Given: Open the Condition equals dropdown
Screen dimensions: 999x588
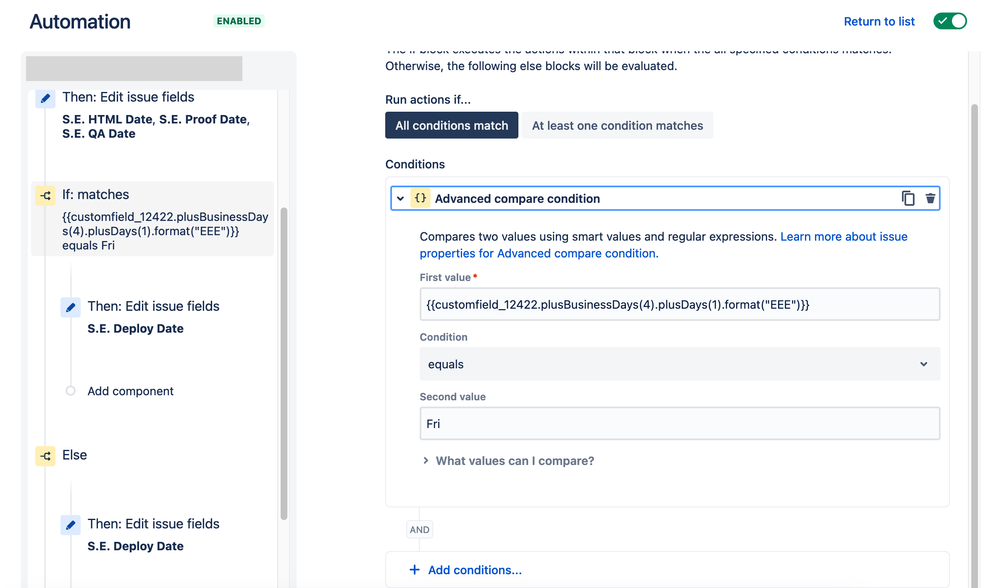Looking at the screenshot, I should (680, 364).
